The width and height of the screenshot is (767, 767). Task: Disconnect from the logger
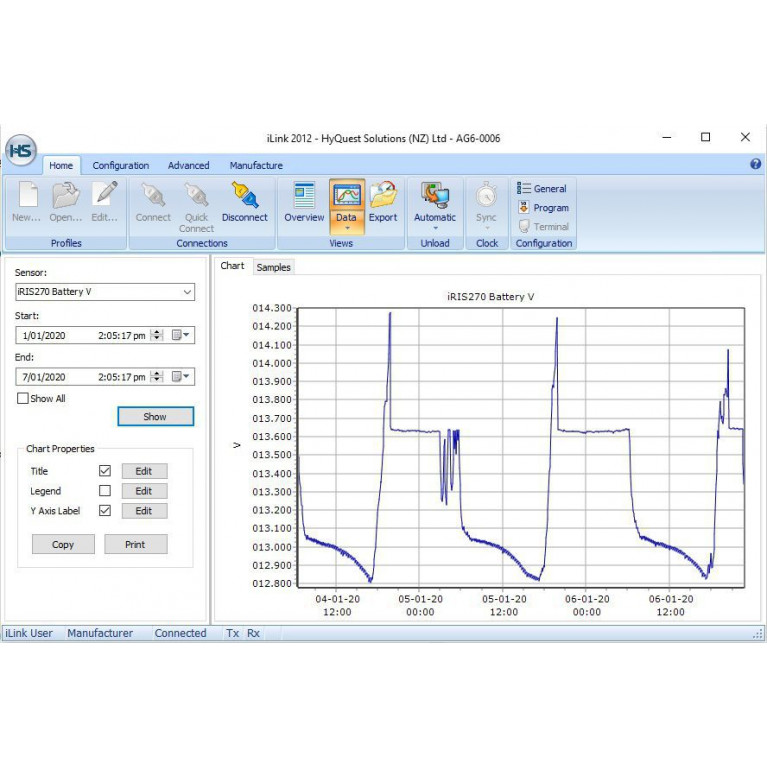point(245,202)
